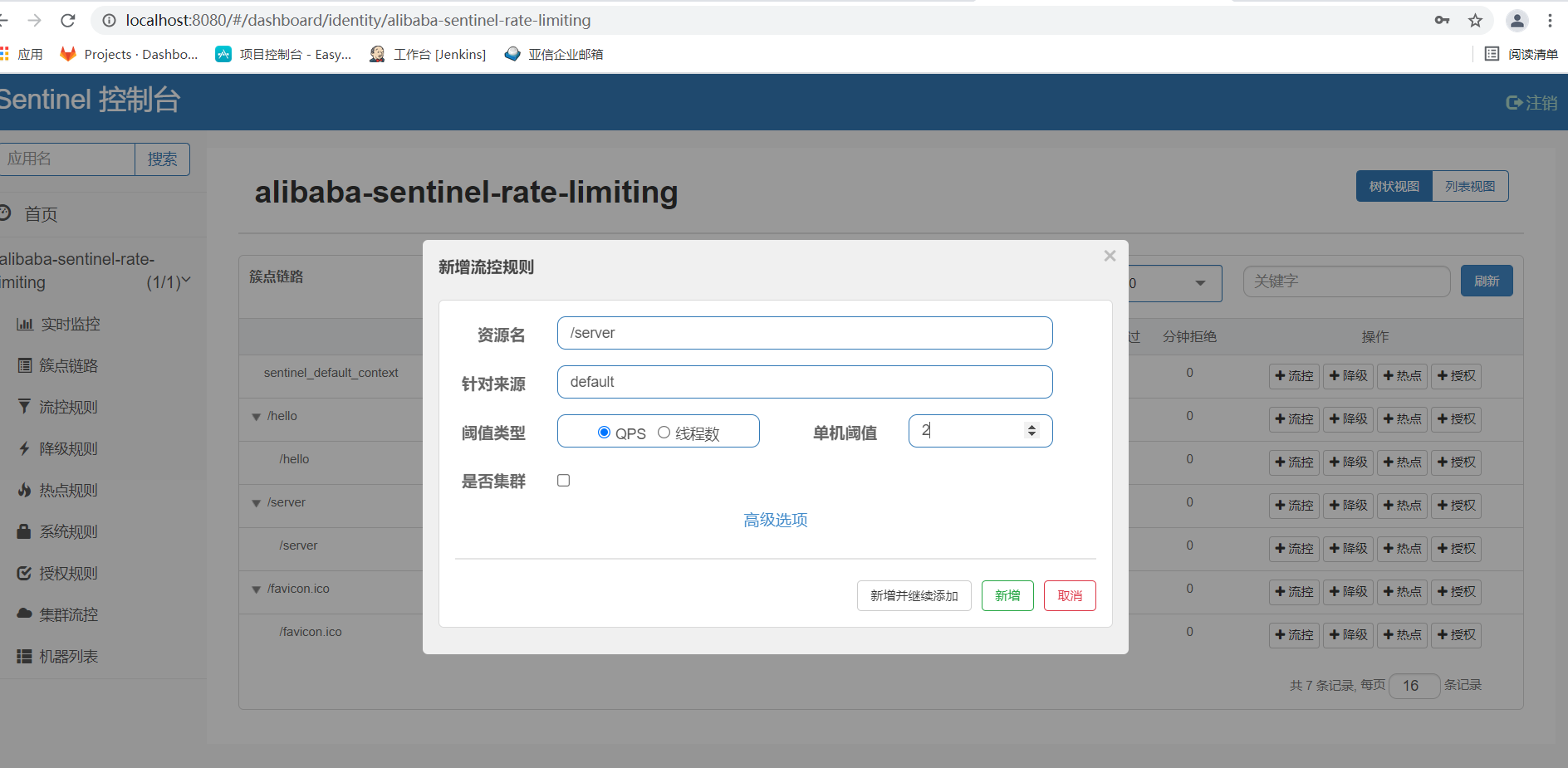Click the 针对来源 input field
The height and width of the screenshot is (768, 1568).
pos(805,382)
